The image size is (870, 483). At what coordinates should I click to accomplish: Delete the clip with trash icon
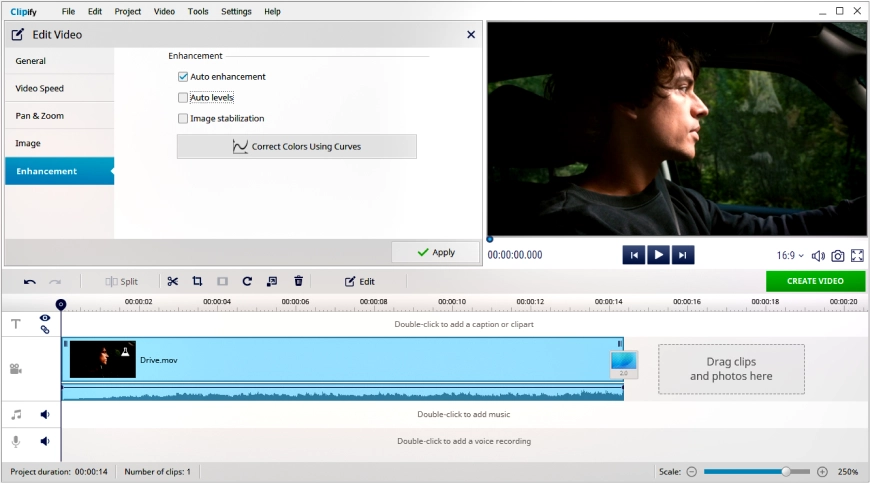[299, 281]
